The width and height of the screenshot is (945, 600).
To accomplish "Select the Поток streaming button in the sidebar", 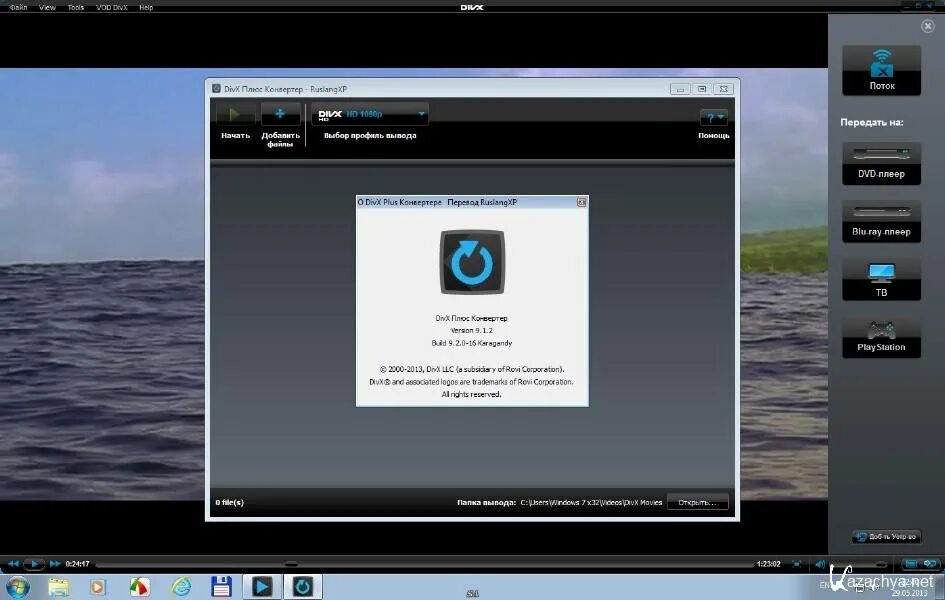I will click(x=881, y=70).
